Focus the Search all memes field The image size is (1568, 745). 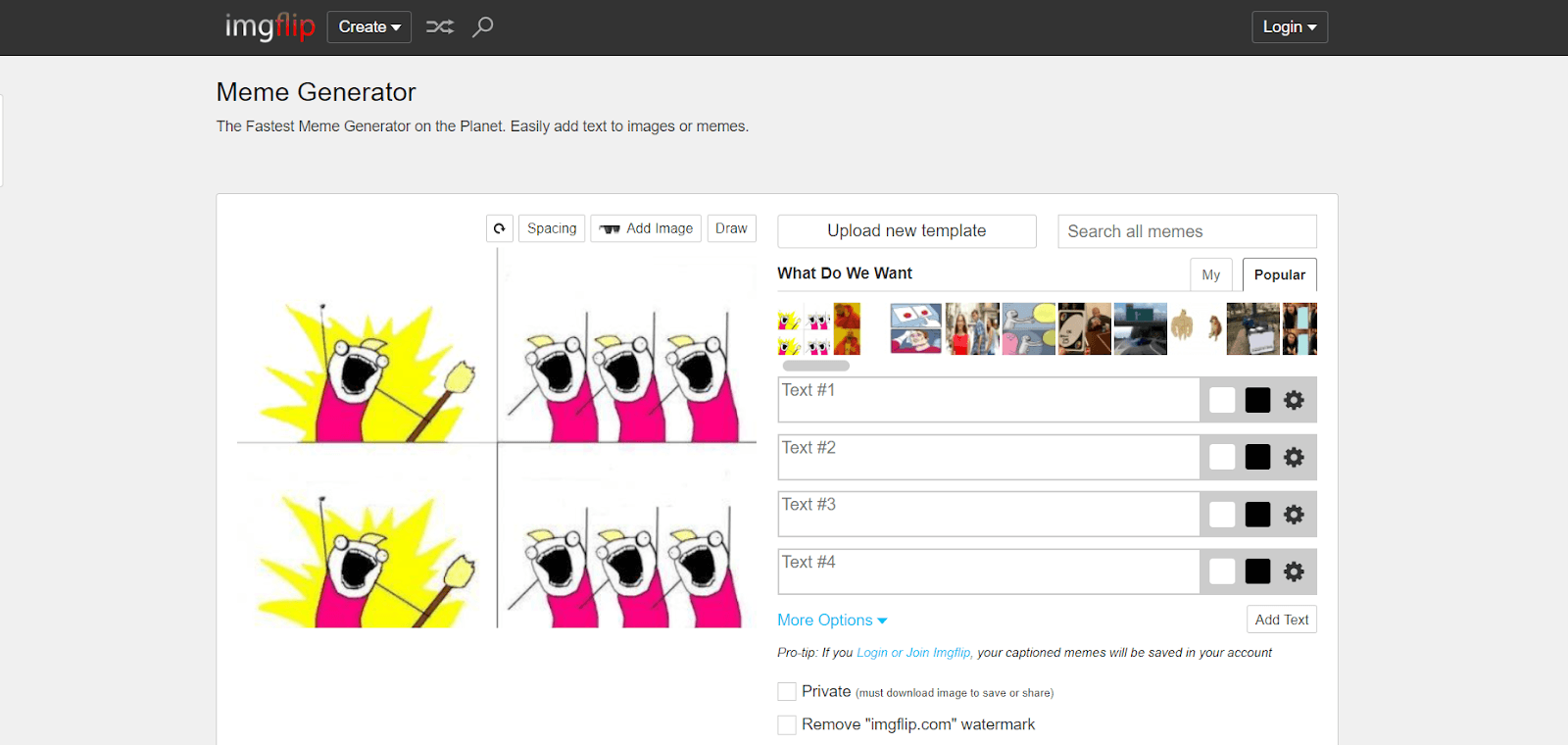point(1187,231)
